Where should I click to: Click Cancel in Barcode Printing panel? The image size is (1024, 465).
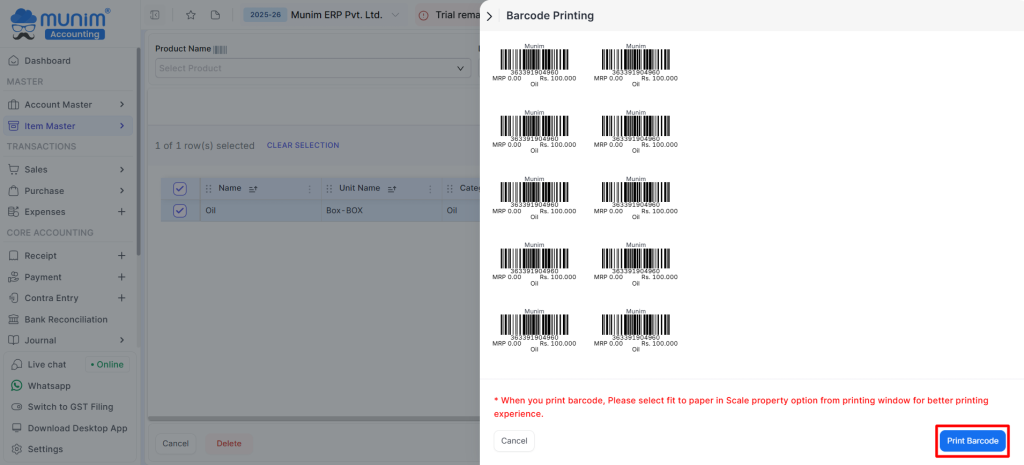tap(514, 441)
